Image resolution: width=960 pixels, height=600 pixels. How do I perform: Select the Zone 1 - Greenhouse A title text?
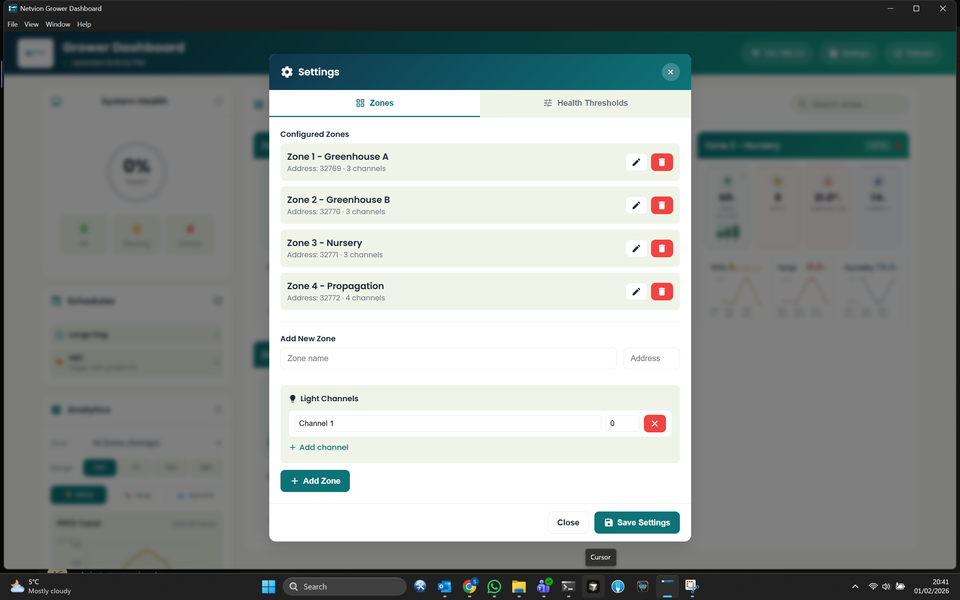click(337, 157)
